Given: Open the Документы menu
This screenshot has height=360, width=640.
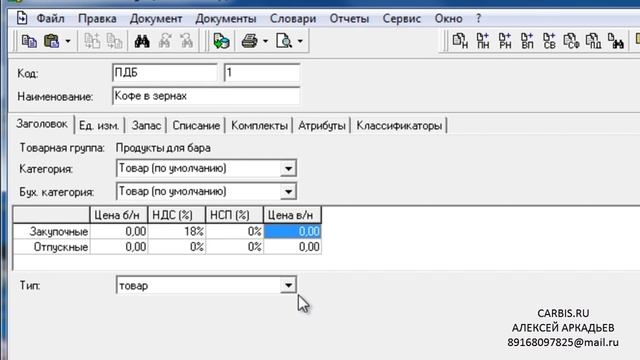Looking at the screenshot, I should pos(226,18).
